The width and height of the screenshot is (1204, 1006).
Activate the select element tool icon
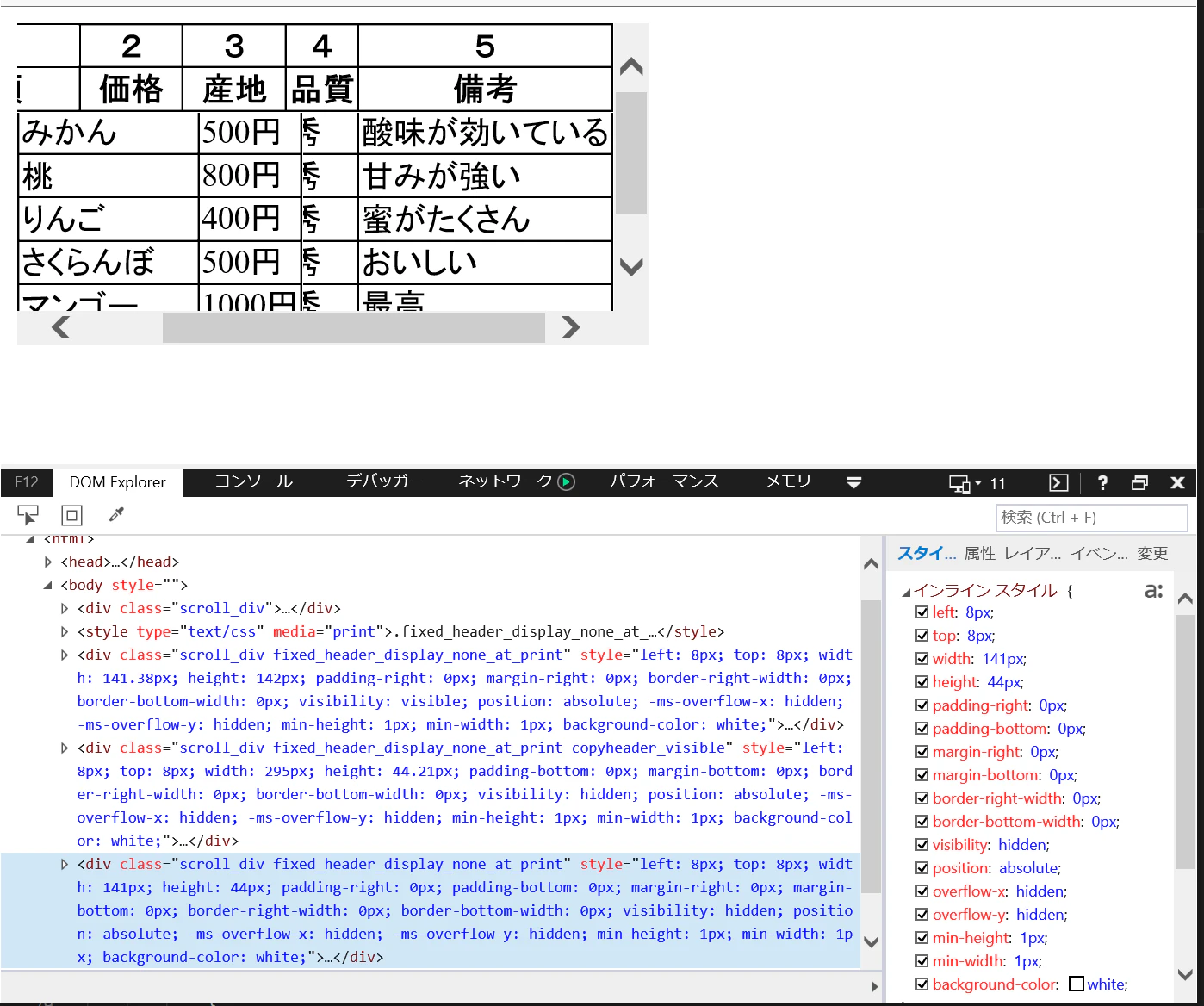(28, 515)
